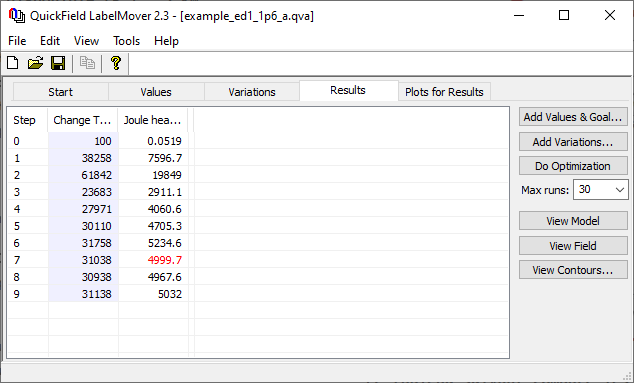Switch to the Plots for Results tab

(444, 92)
